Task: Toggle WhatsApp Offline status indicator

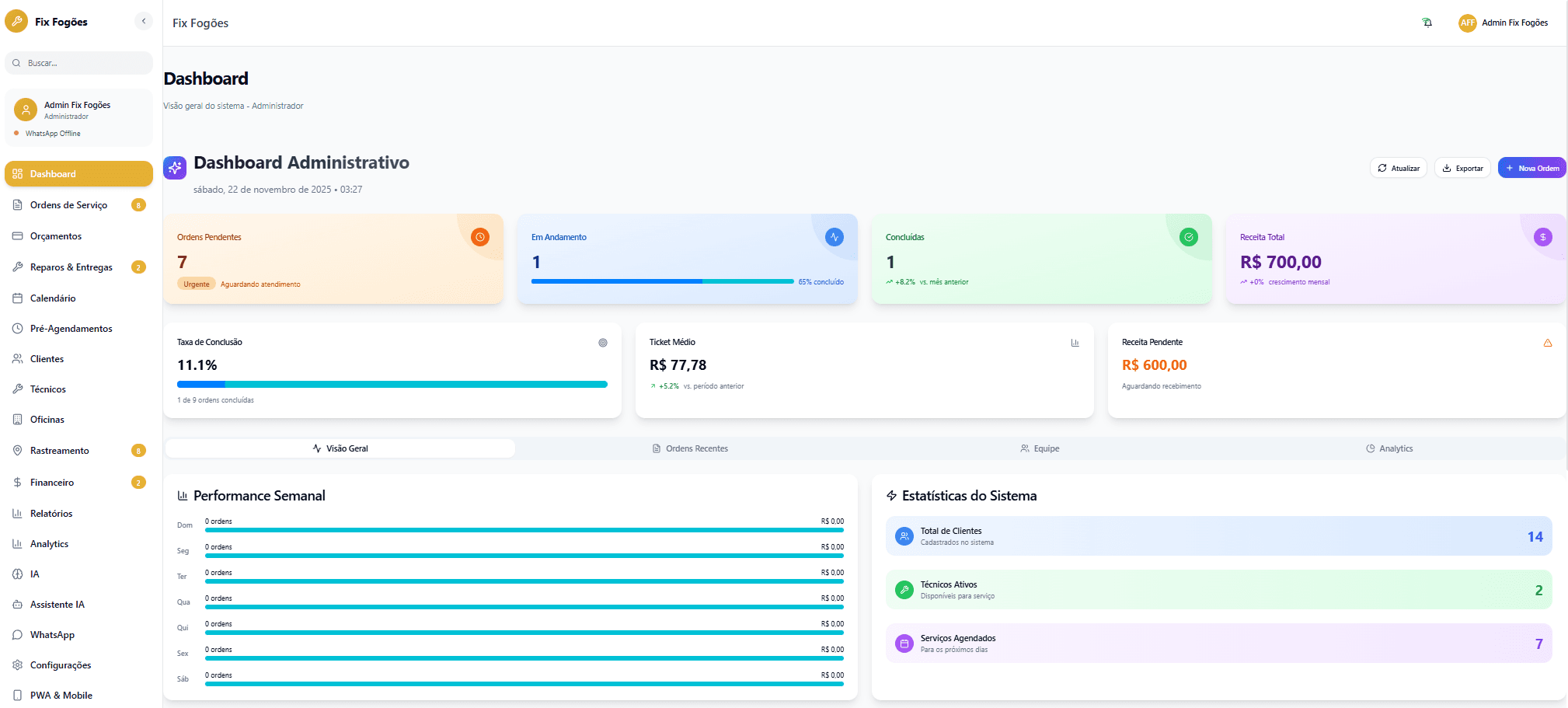Action: point(16,133)
